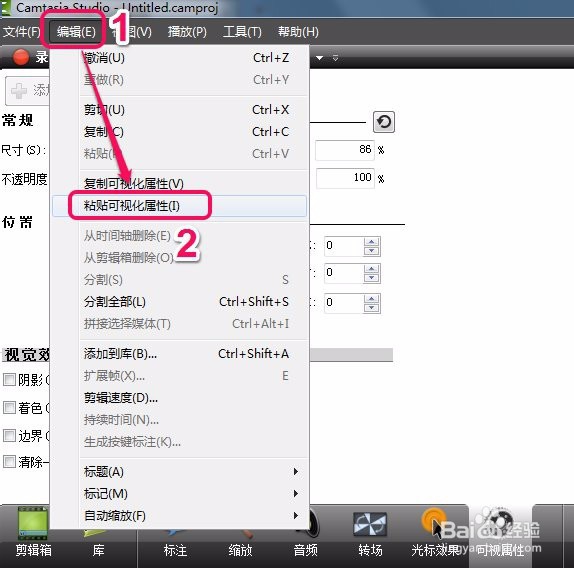574x568 pixels.
Task: Select 粘贴可视化属性(I) menu entry
Action: 179,206
